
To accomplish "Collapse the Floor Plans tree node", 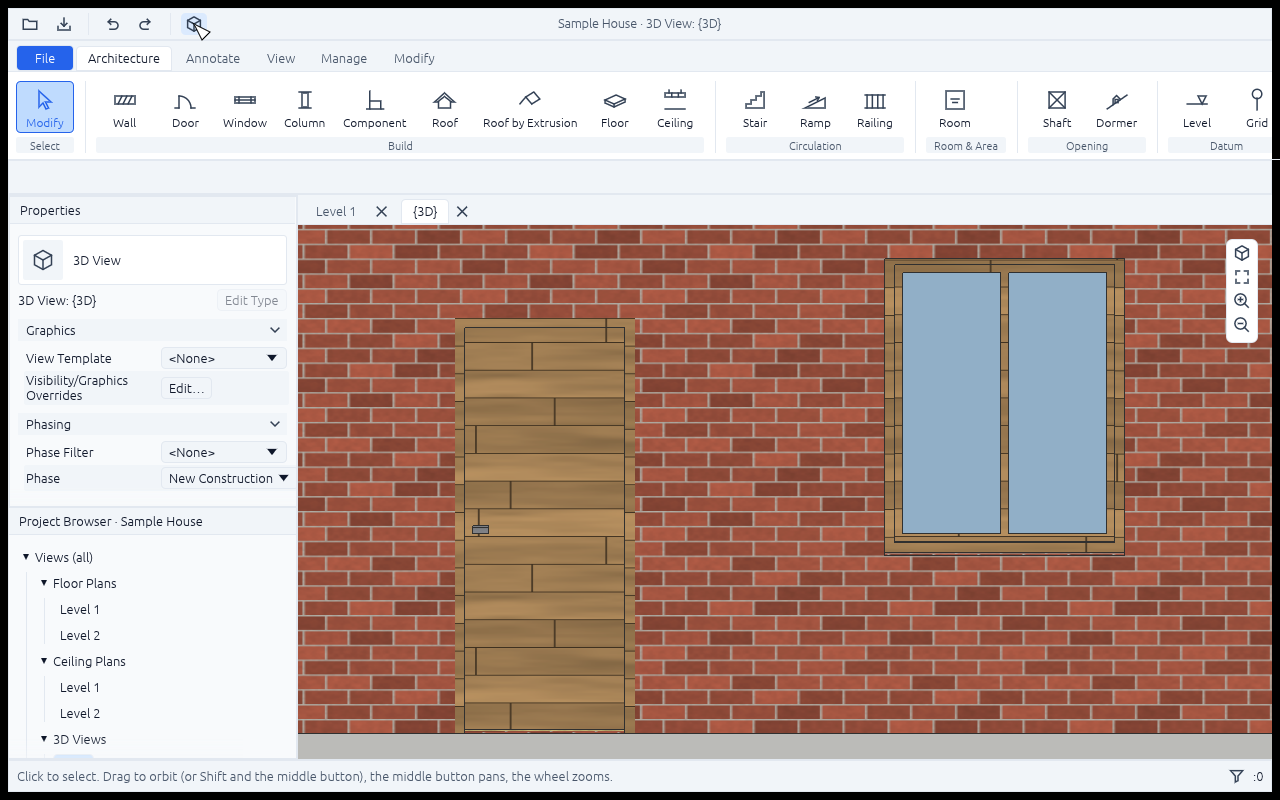I will pos(44,583).
